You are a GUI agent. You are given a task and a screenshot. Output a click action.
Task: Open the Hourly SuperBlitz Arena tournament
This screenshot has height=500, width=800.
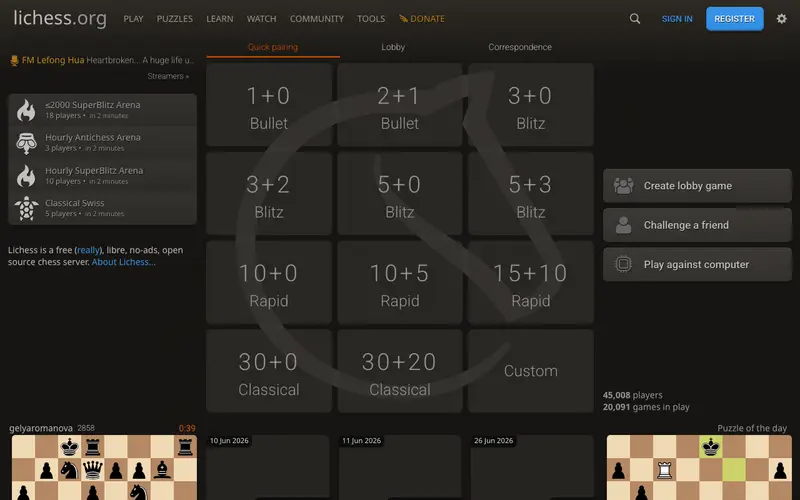coord(102,175)
